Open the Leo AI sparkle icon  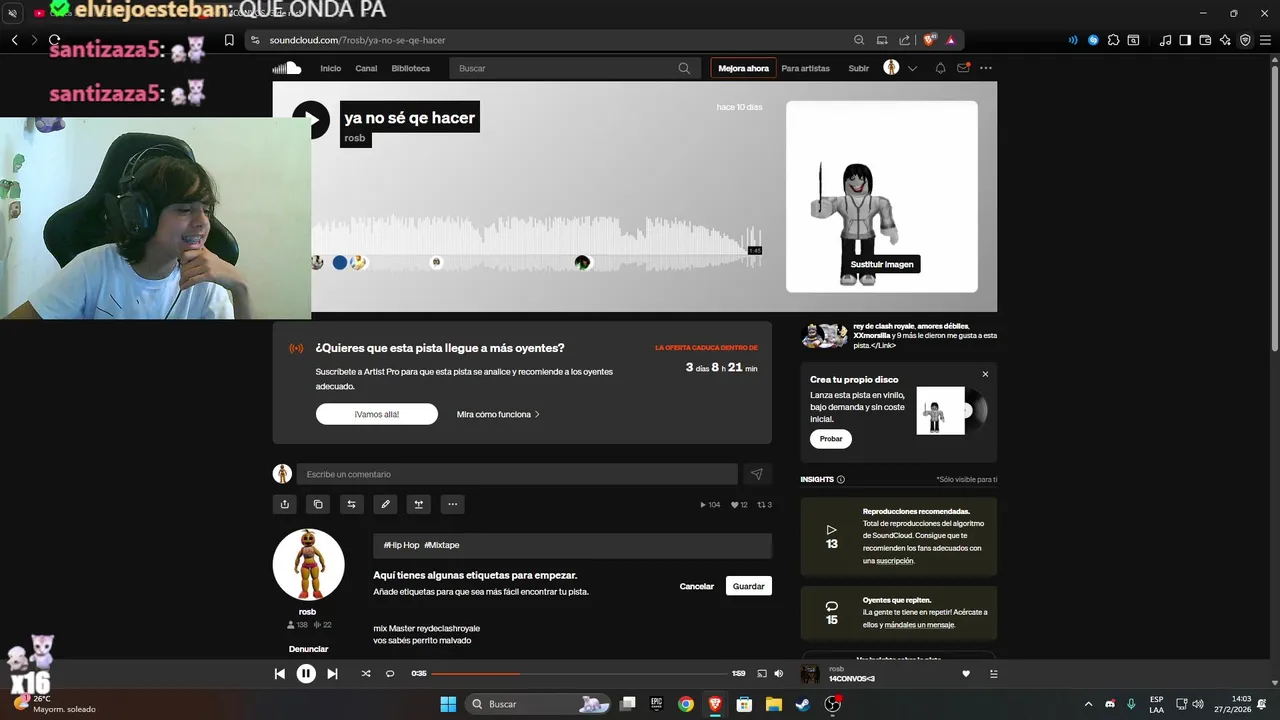(1225, 40)
